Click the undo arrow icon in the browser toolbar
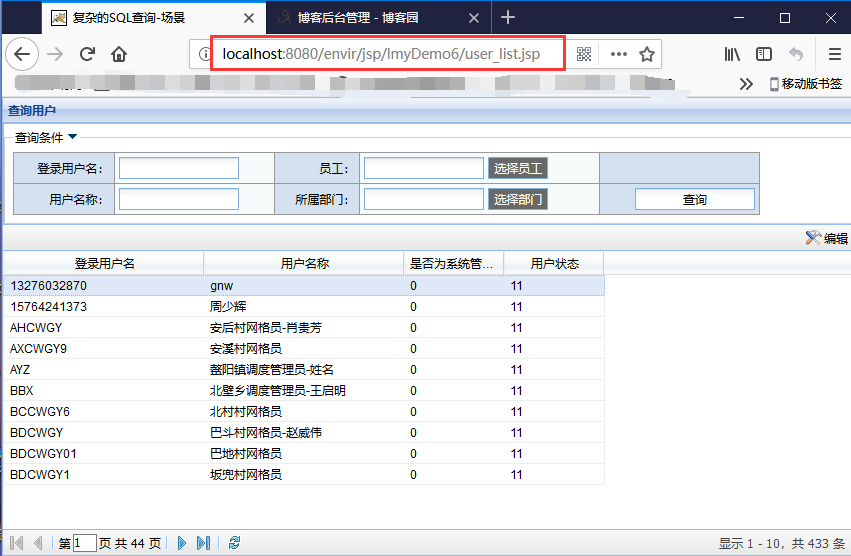851x556 pixels. pyautogui.click(x=796, y=54)
